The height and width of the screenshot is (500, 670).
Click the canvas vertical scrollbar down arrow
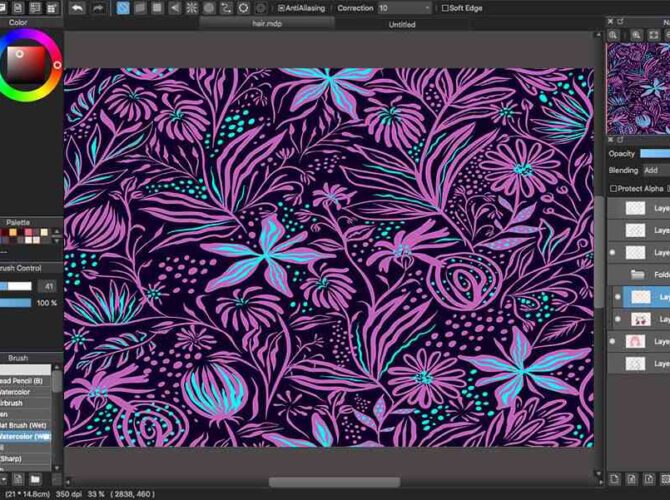598,474
